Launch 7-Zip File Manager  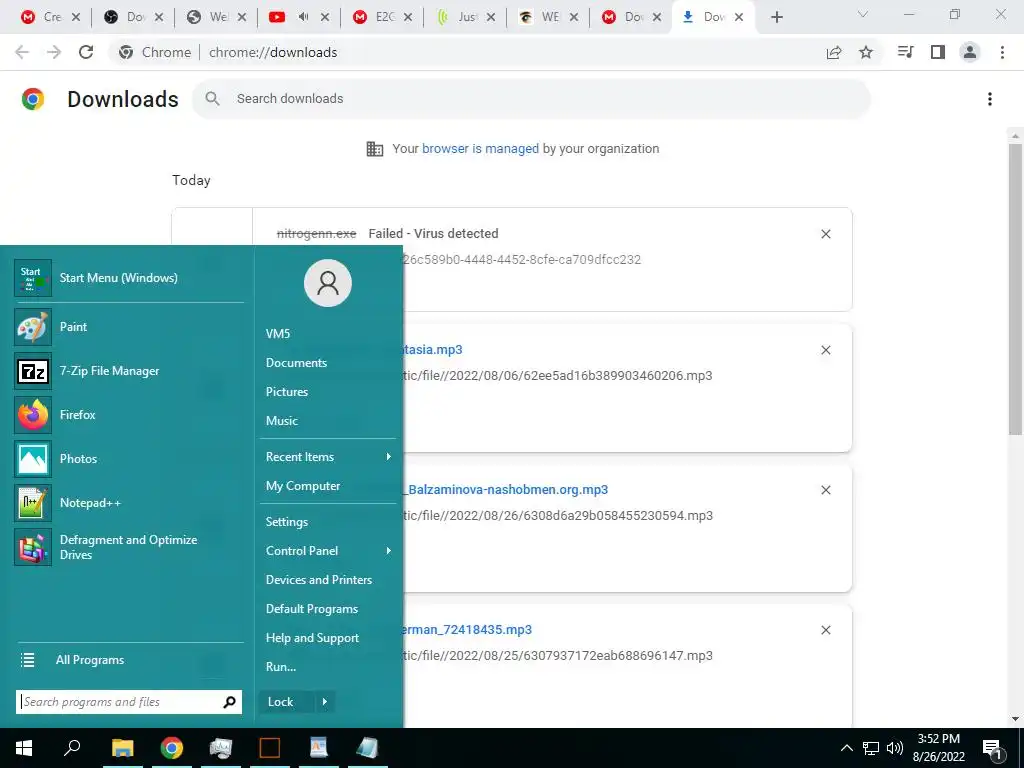tap(129, 371)
